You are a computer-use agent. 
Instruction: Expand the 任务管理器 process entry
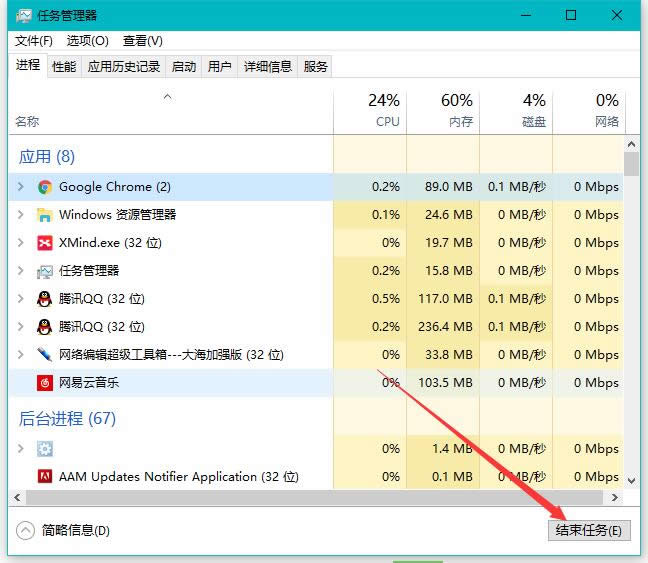[x=20, y=271]
